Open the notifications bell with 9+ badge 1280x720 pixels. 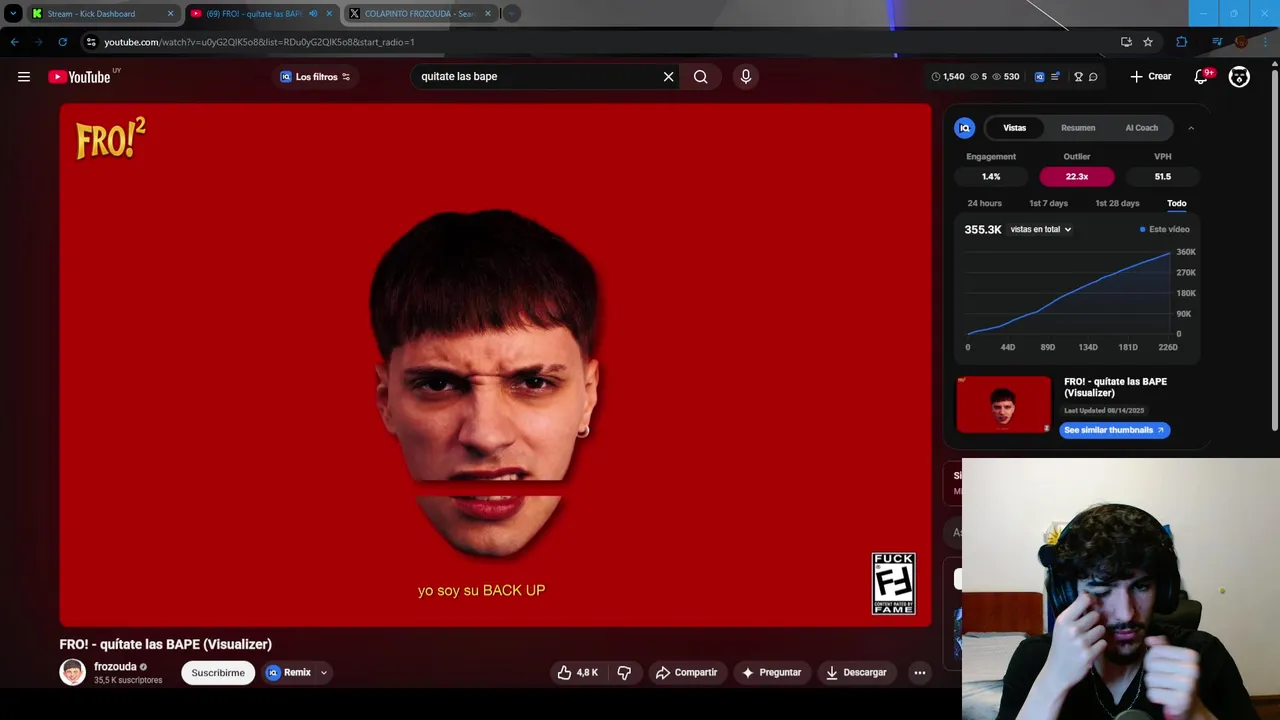(x=1202, y=77)
